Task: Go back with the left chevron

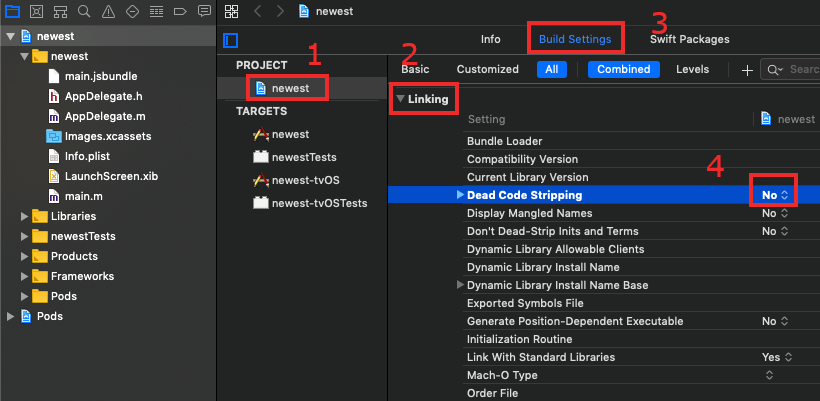Action: click(x=257, y=11)
